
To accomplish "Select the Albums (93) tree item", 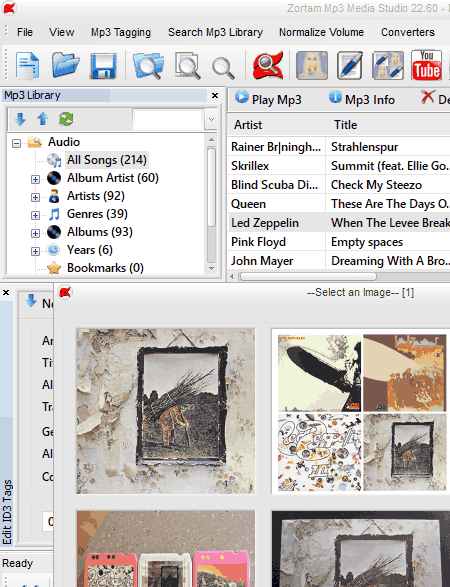I will pos(100,232).
